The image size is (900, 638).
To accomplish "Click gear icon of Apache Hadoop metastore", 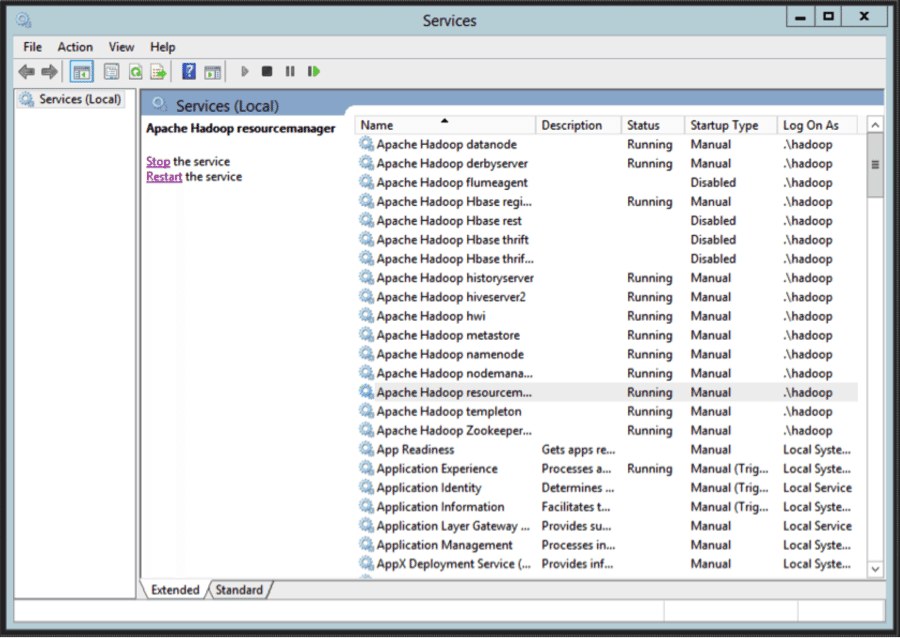I will click(366, 334).
